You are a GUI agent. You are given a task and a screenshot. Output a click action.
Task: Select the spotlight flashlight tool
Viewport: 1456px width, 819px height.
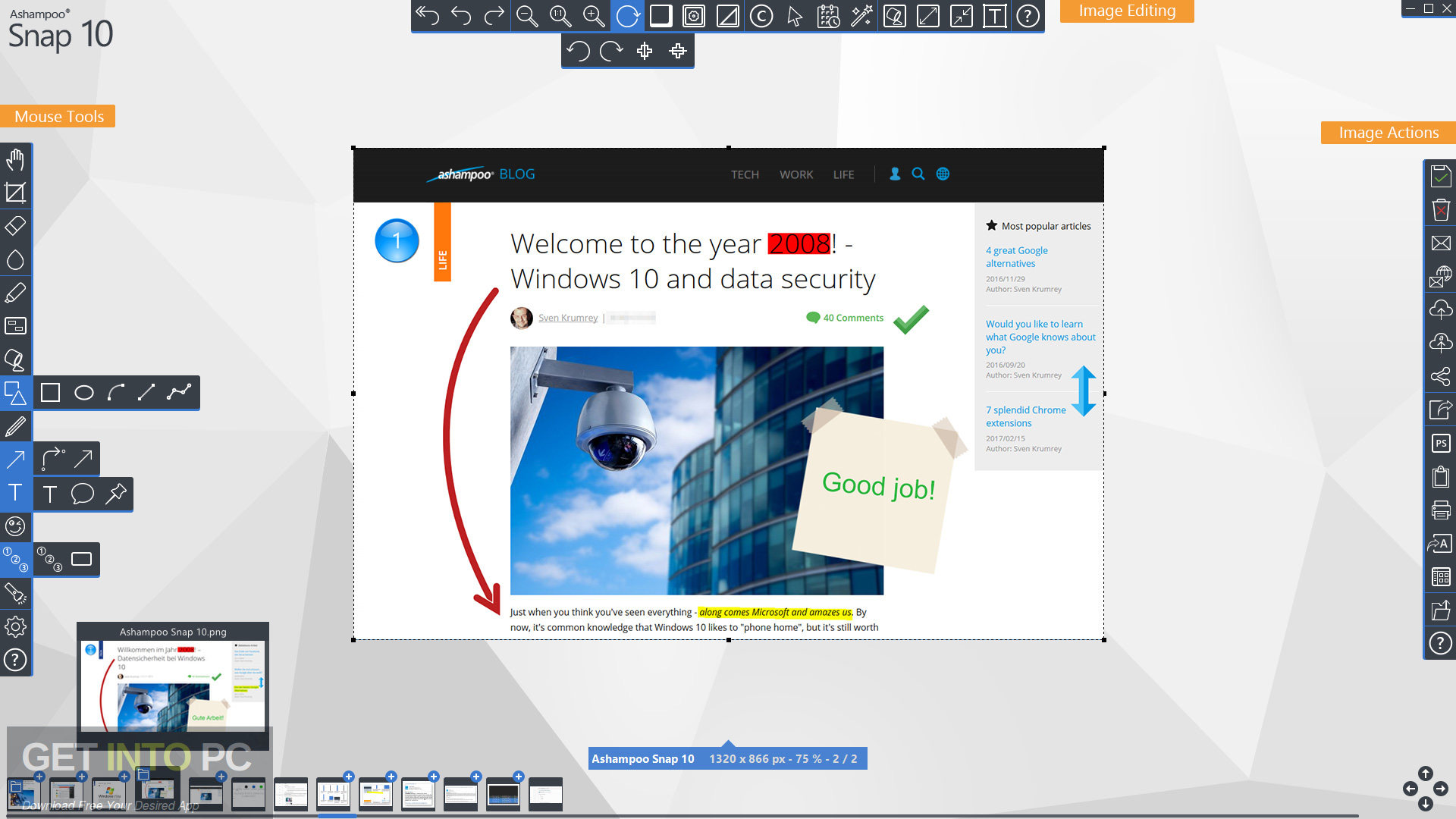(15, 593)
